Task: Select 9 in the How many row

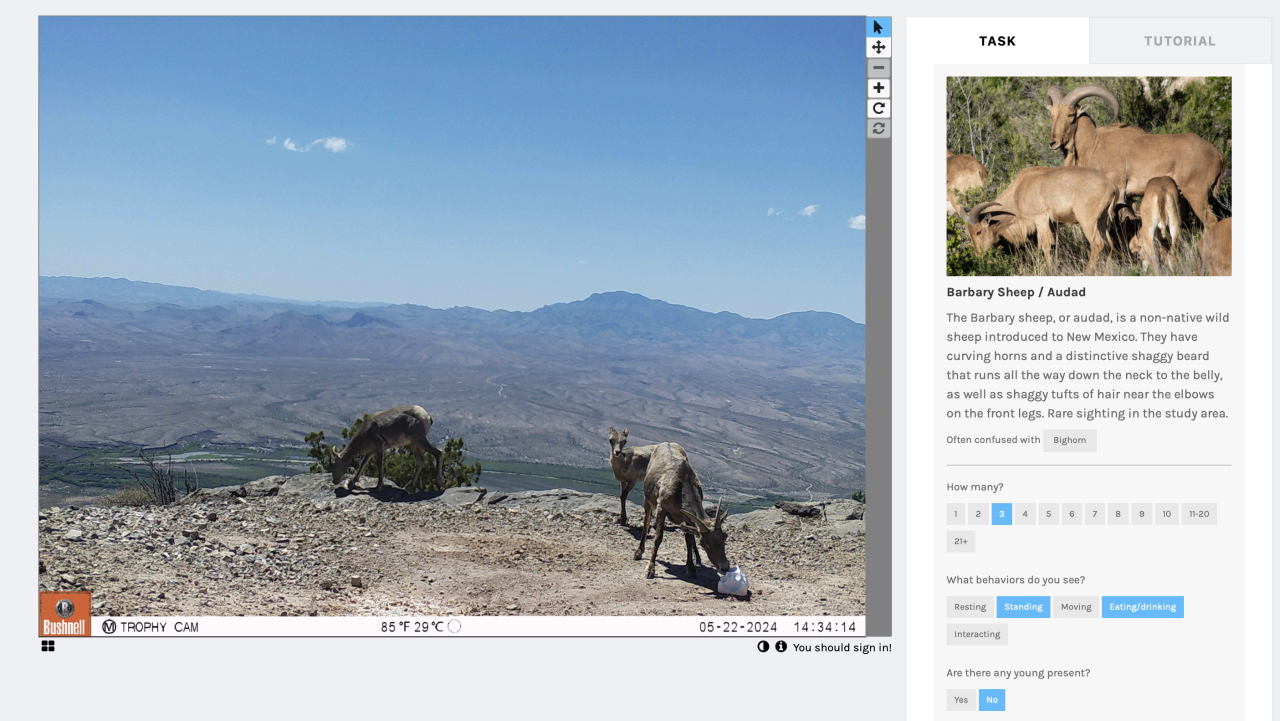Action: [x=1141, y=514]
